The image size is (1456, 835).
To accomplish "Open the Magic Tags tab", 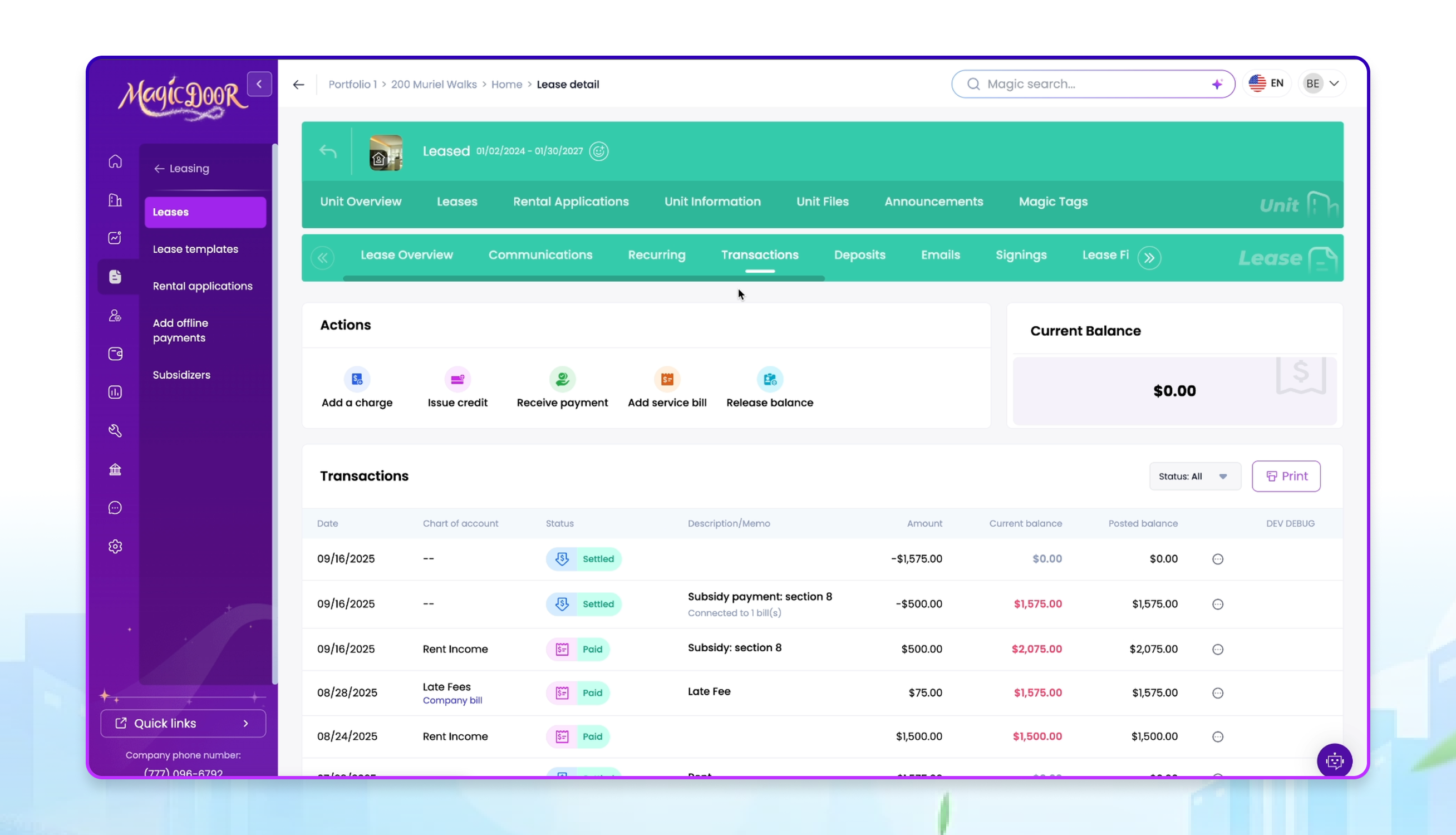I will click(1052, 202).
